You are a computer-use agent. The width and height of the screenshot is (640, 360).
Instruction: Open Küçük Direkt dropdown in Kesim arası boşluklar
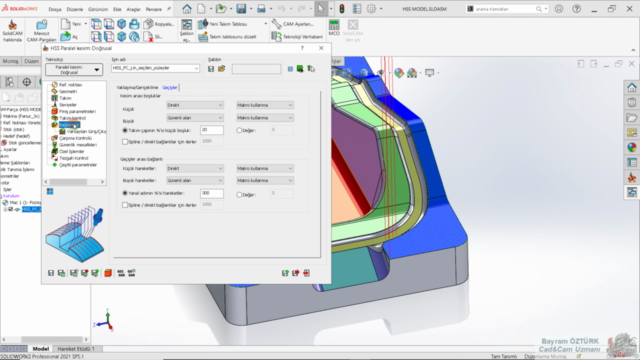coord(195,105)
